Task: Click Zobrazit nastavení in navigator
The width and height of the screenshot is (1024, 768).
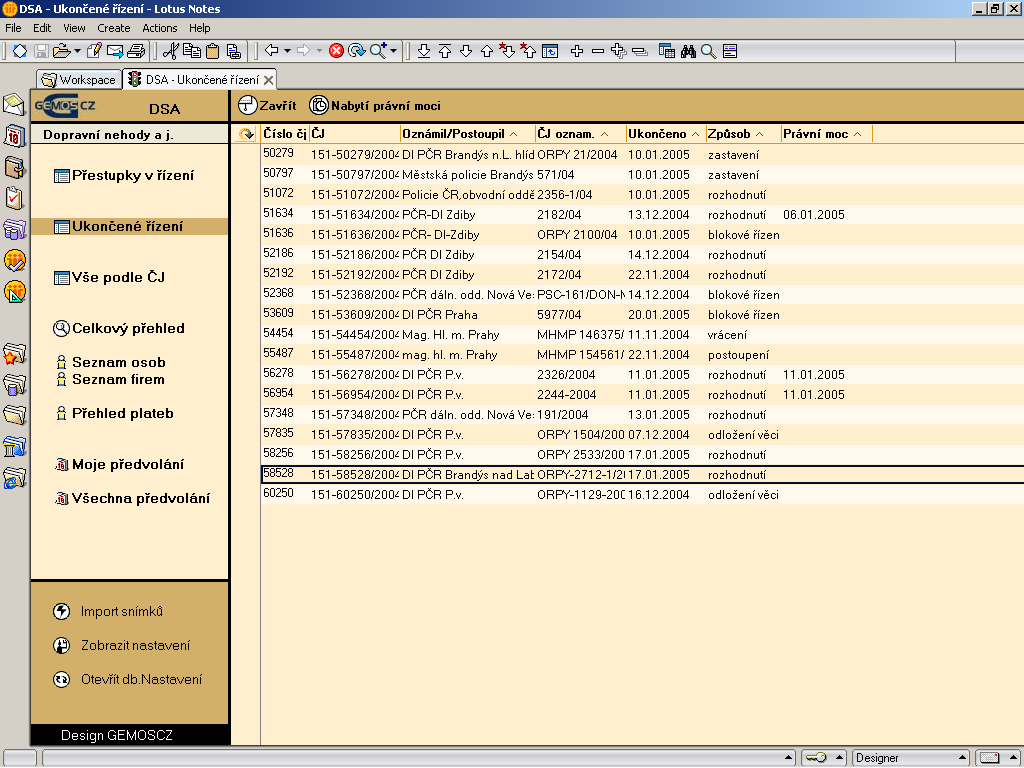Action: pos(121,645)
